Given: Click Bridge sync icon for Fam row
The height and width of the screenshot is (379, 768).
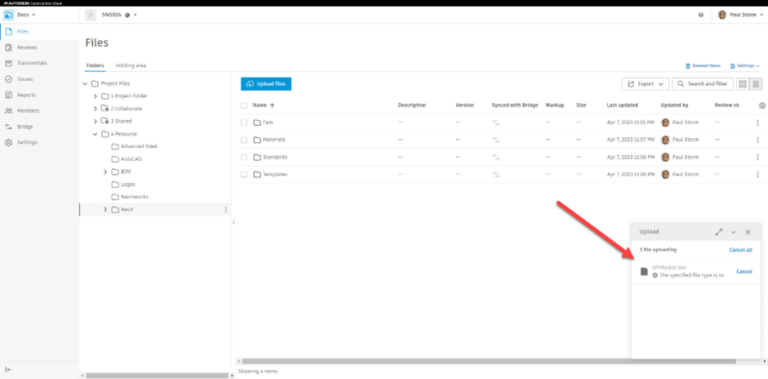Looking at the screenshot, I should tap(496, 122).
